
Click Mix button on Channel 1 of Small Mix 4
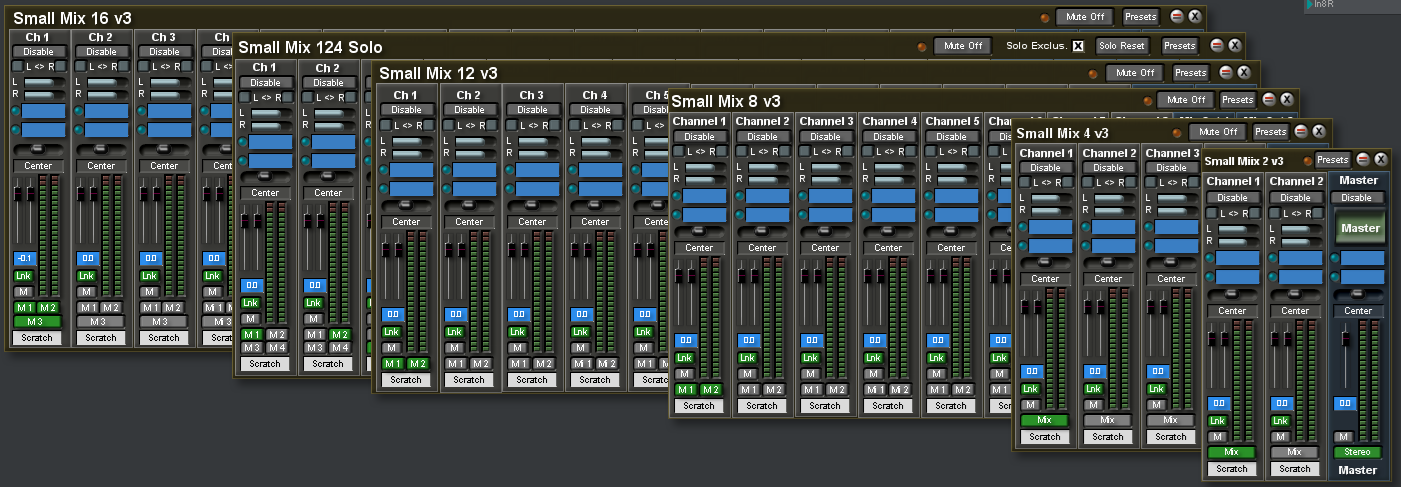pyautogui.click(x=1044, y=421)
